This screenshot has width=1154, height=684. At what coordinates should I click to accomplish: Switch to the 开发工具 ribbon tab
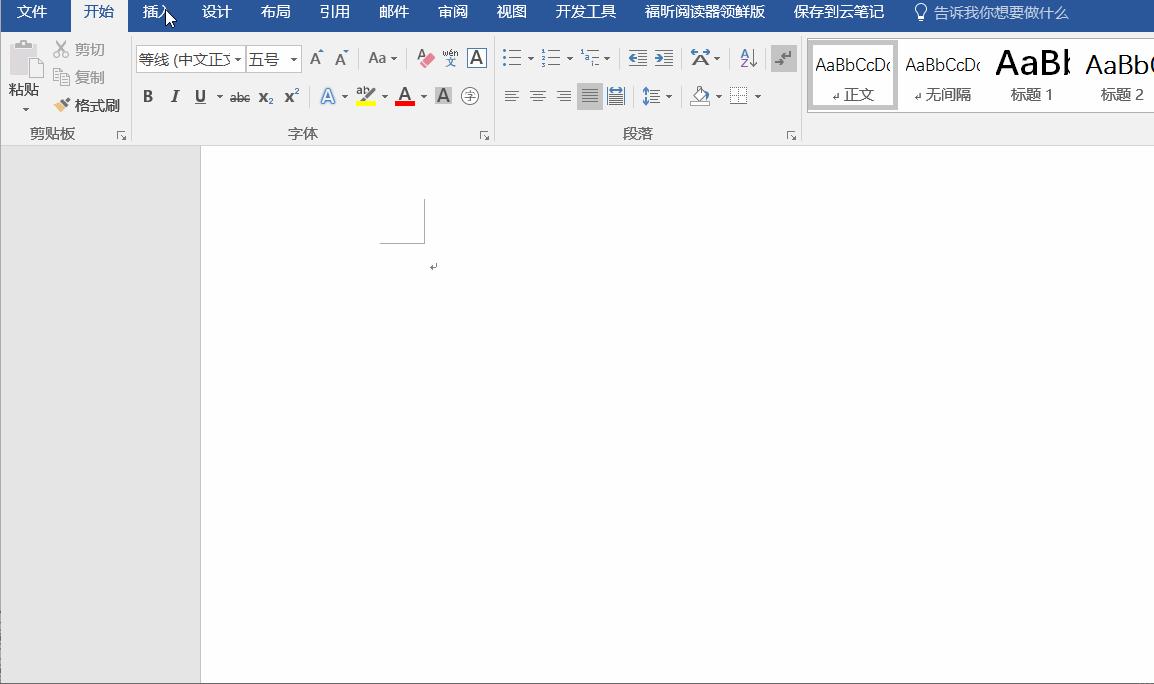(585, 12)
